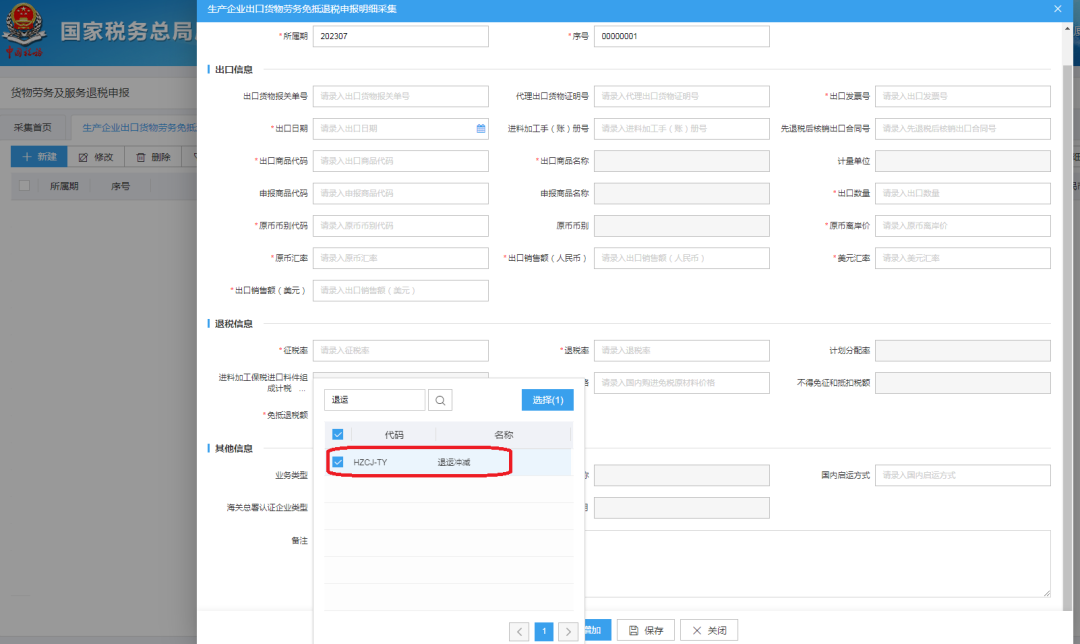The image size is (1080, 644).
Task: Click the 序号 input field
Action: [x=682, y=37]
